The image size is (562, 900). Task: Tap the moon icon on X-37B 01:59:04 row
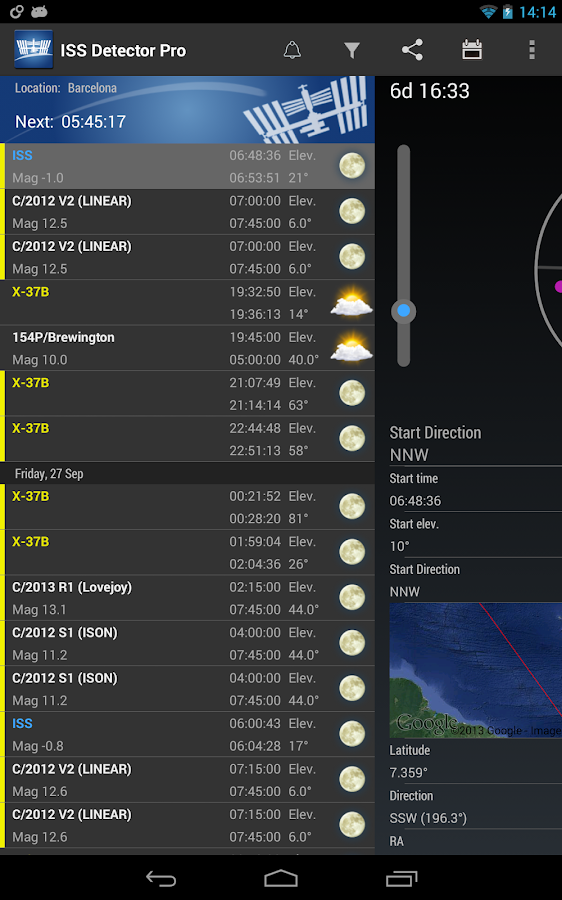click(x=352, y=552)
